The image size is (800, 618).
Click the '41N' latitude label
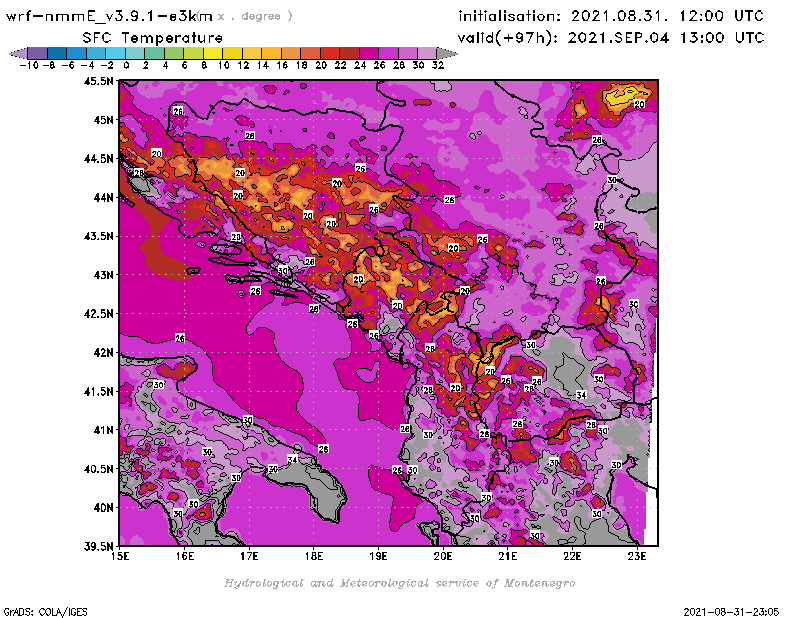pos(103,430)
